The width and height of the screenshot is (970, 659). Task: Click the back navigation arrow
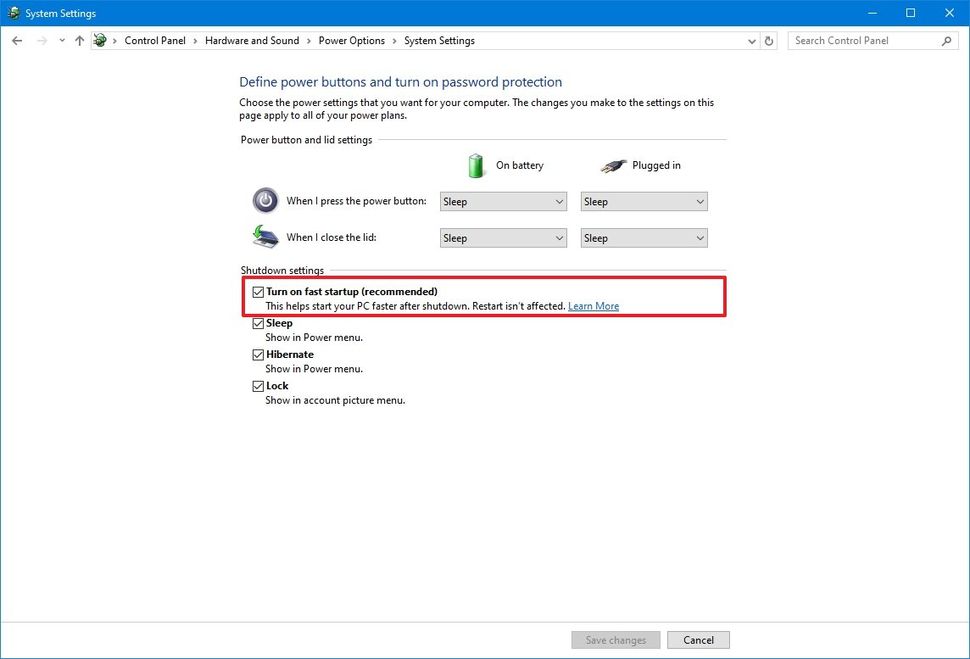point(16,40)
